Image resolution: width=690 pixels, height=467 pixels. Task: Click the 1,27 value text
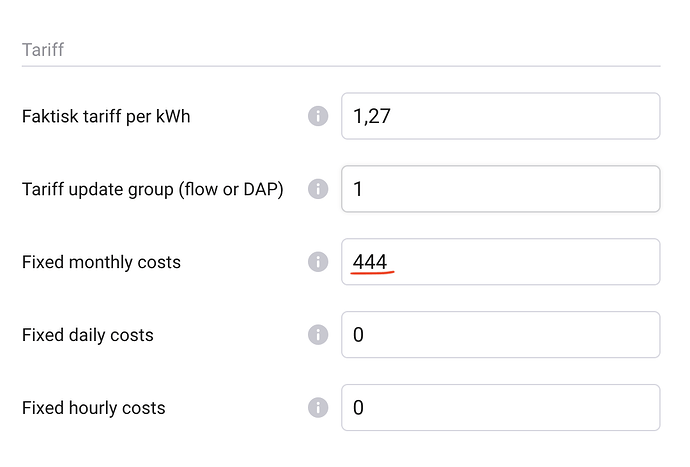(370, 117)
